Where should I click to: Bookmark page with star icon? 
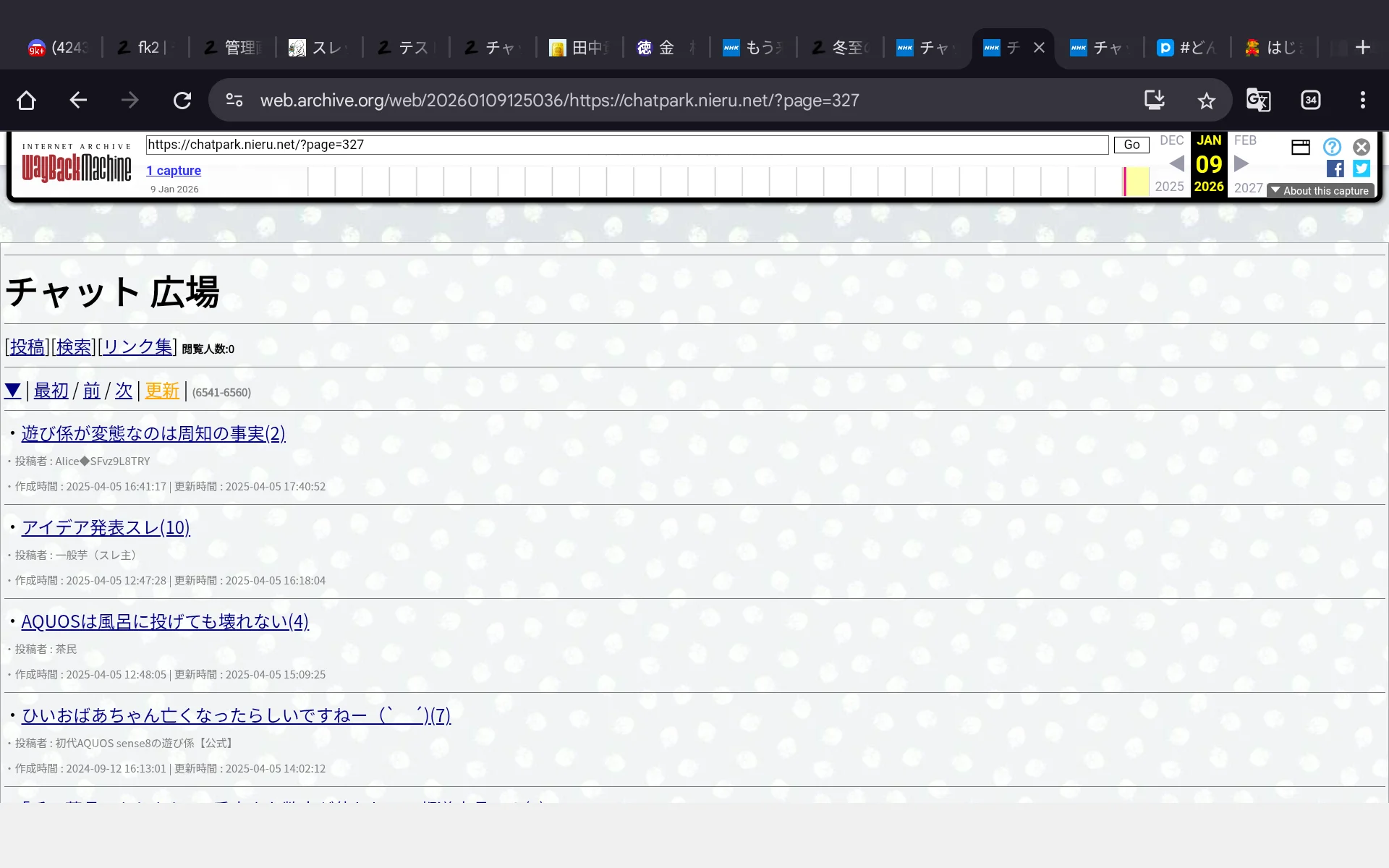1206,101
